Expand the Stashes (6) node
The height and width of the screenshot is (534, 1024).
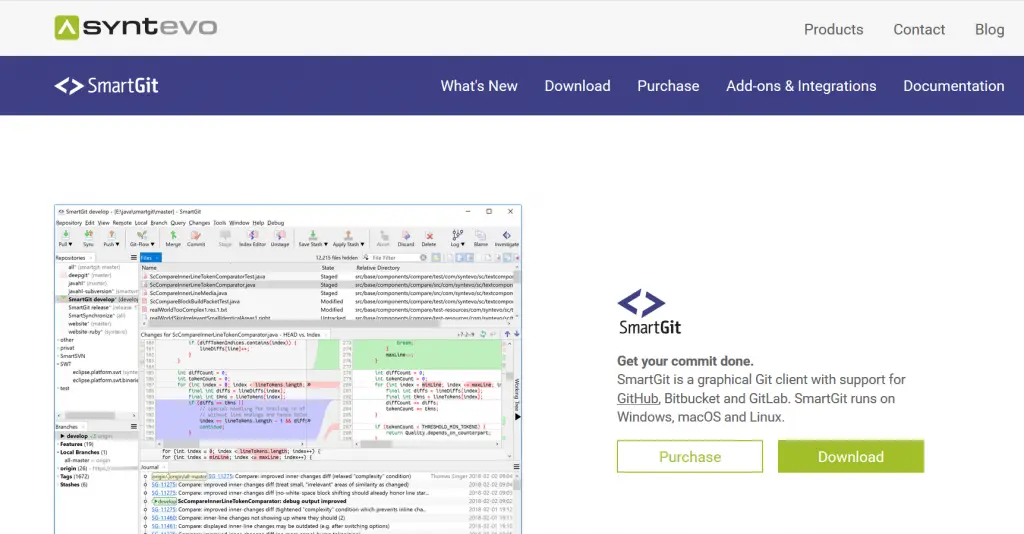click(x=57, y=484)
